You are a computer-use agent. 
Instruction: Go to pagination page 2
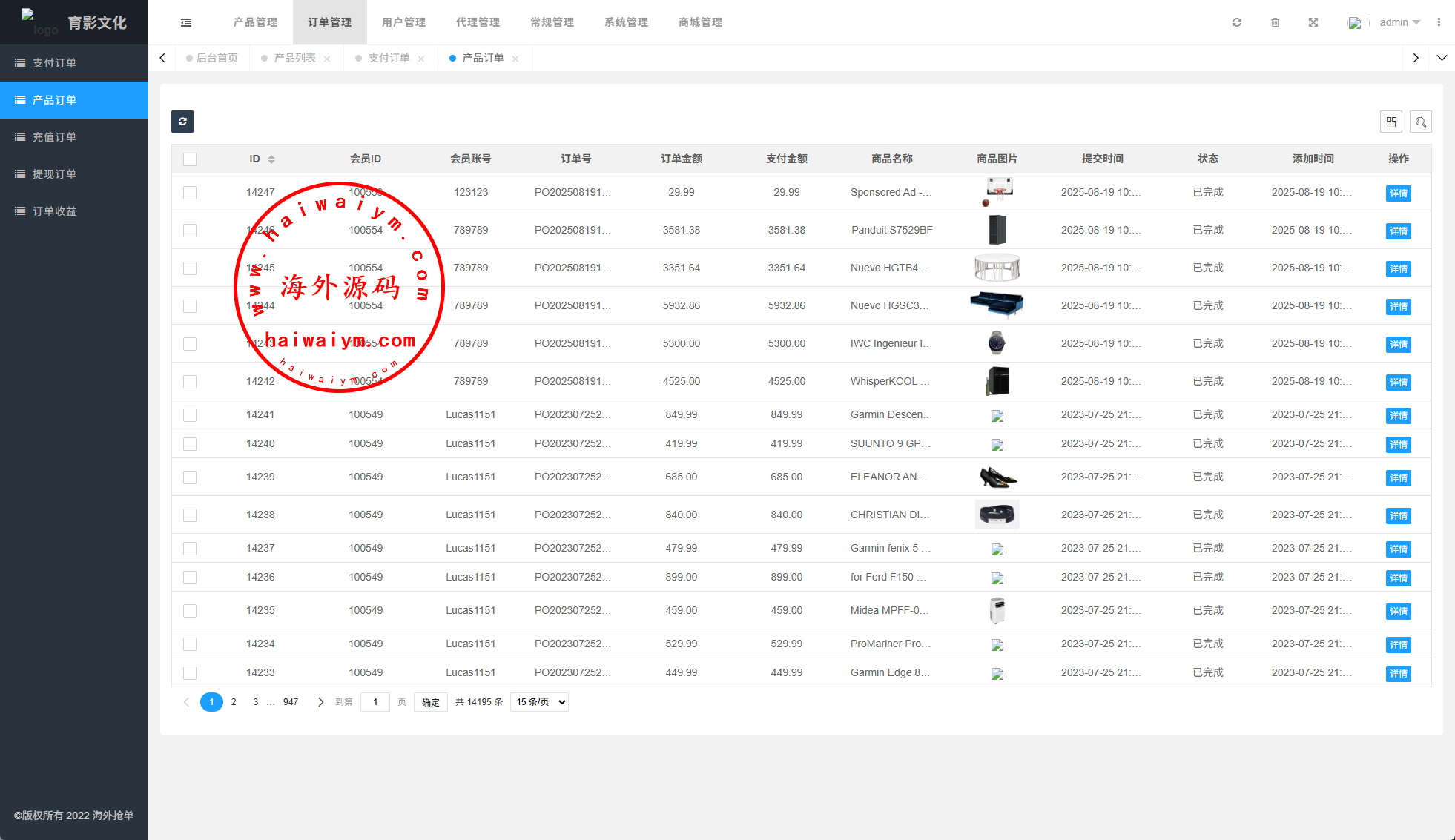click(234, 702)
